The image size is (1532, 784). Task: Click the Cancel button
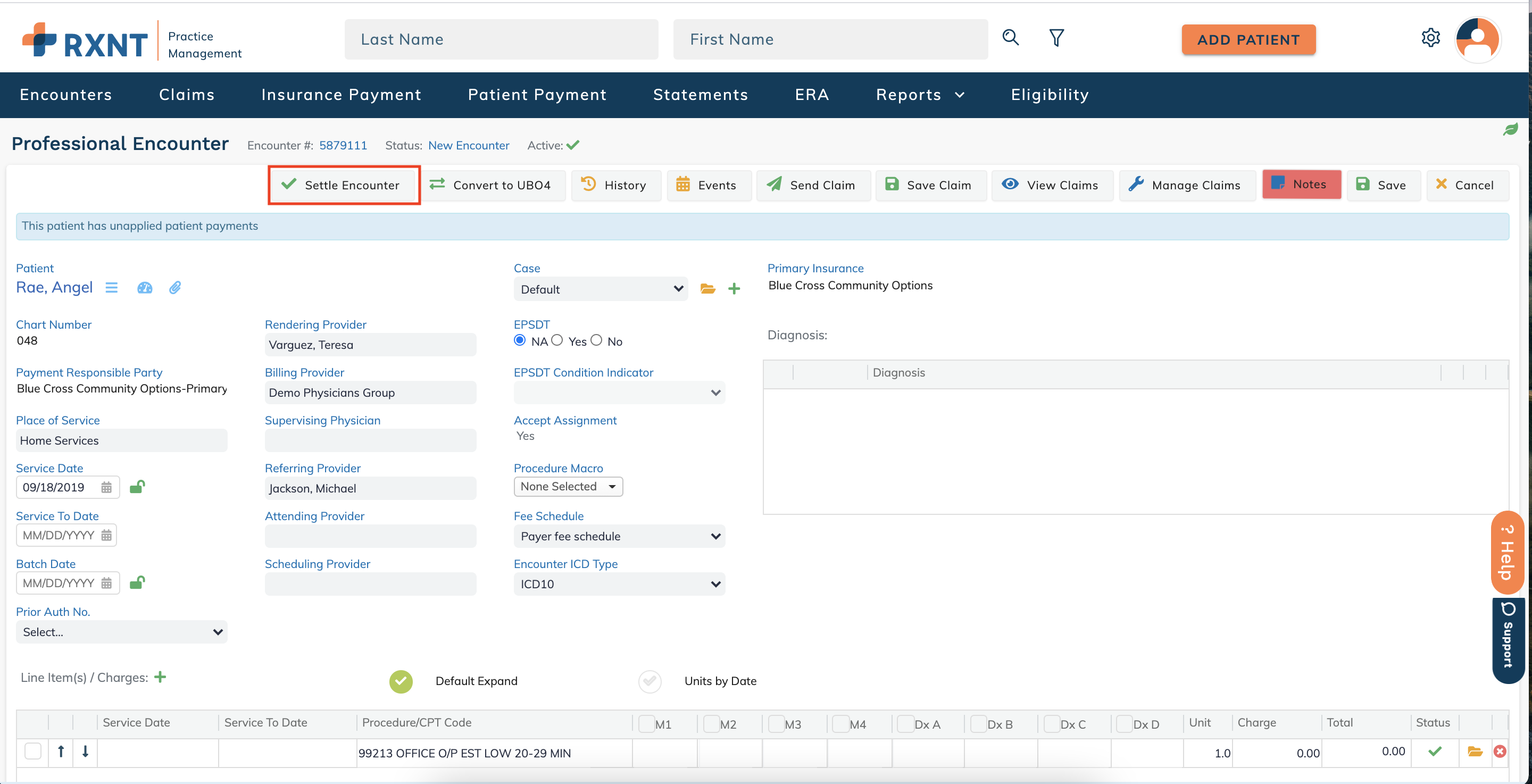click(1467, 185)
